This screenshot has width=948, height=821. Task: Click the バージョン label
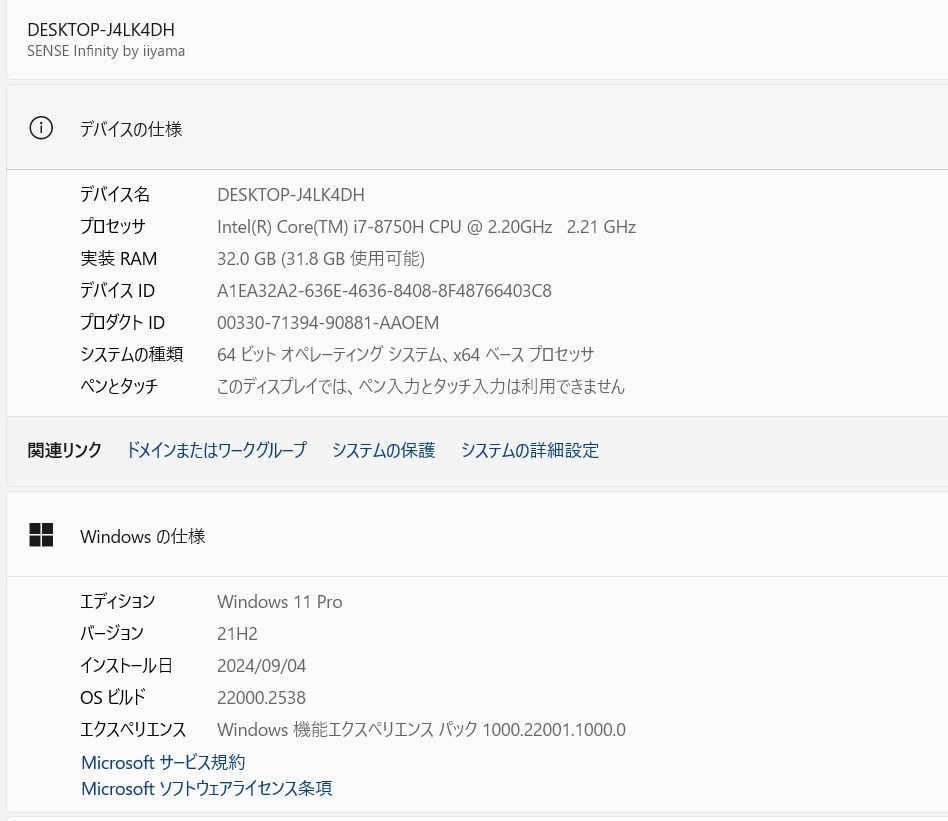point(112,634)
